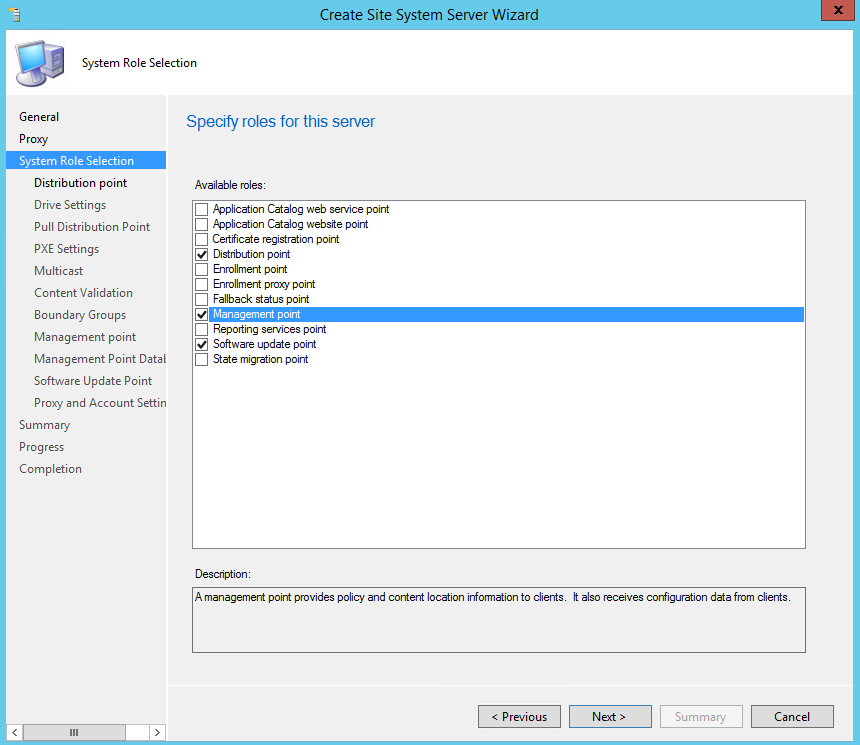
Task: Uncheck Software update point role
Action: coord(202,345)
